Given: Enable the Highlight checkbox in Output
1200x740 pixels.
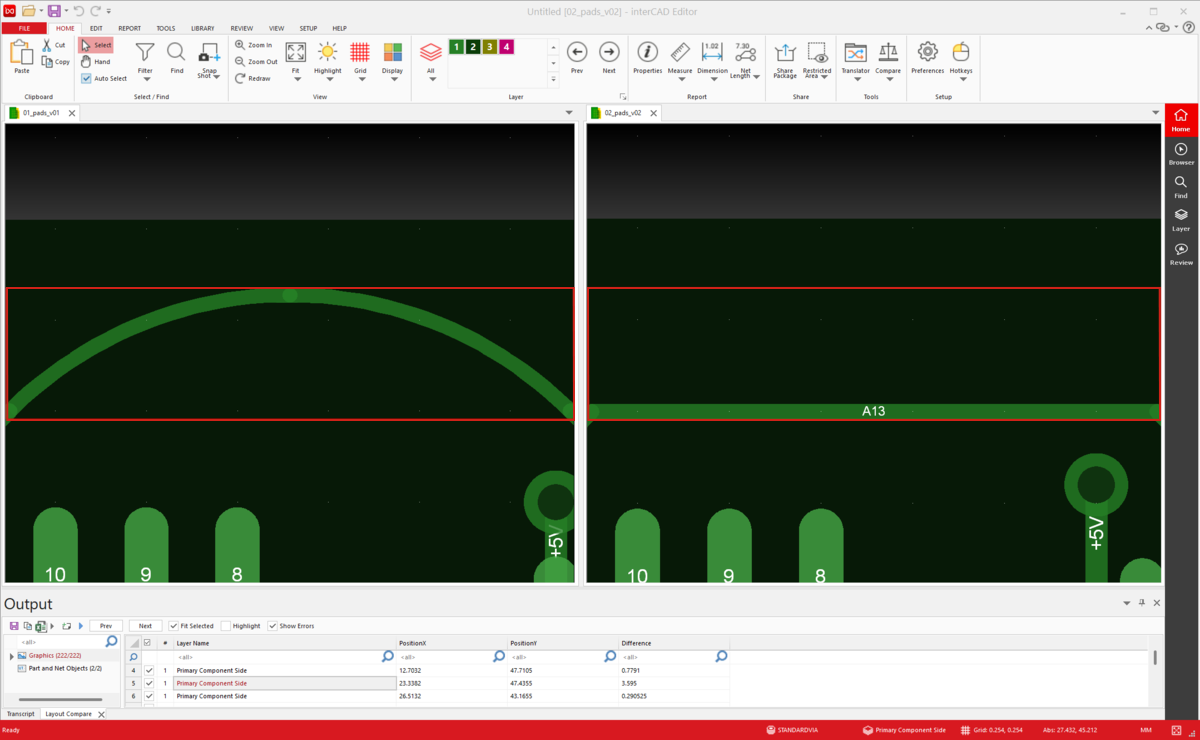Looking at the screenshot, I should click(226, 626).
